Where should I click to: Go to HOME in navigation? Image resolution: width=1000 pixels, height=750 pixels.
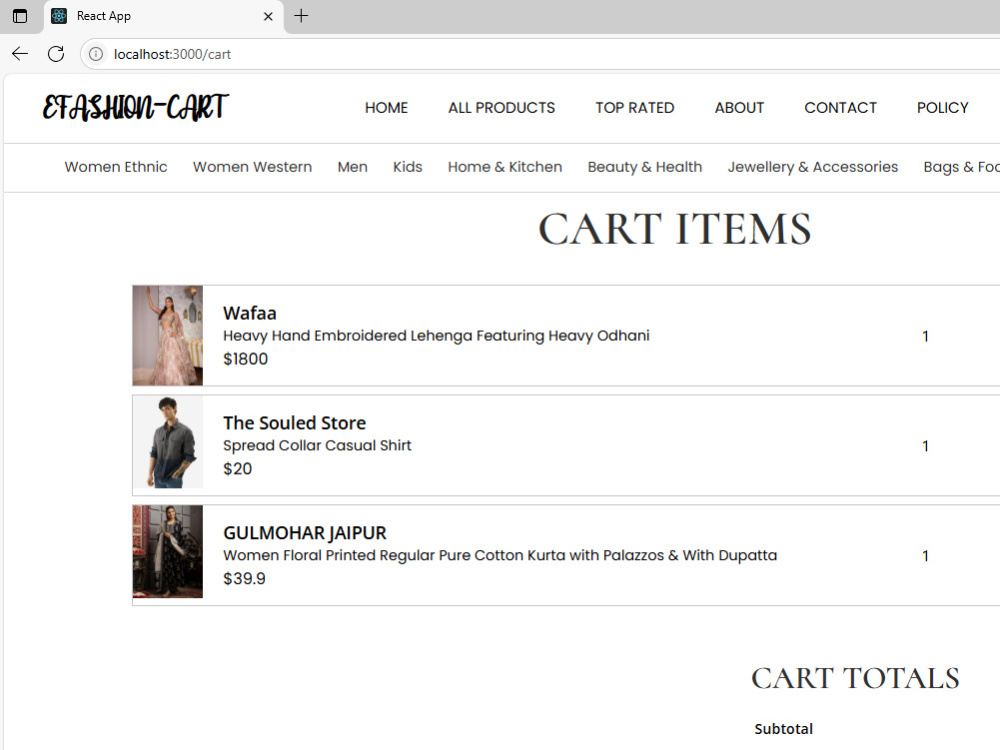tap(386, 108)
